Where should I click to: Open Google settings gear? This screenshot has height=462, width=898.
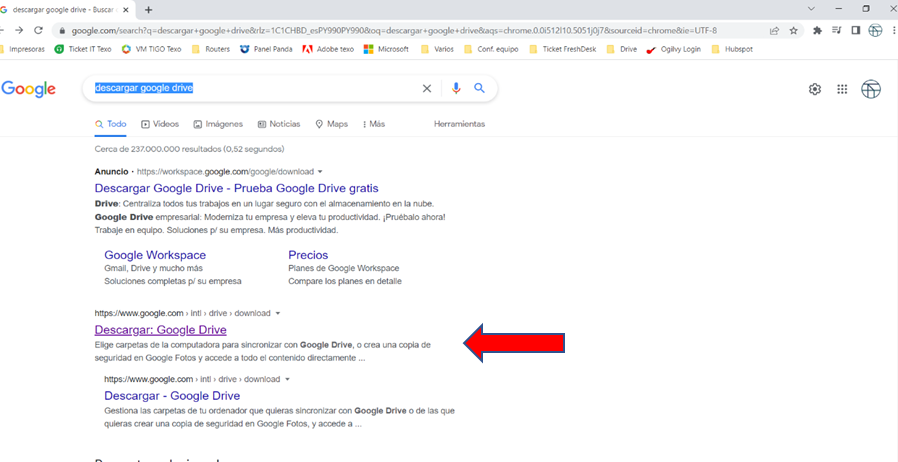point(814,89)
